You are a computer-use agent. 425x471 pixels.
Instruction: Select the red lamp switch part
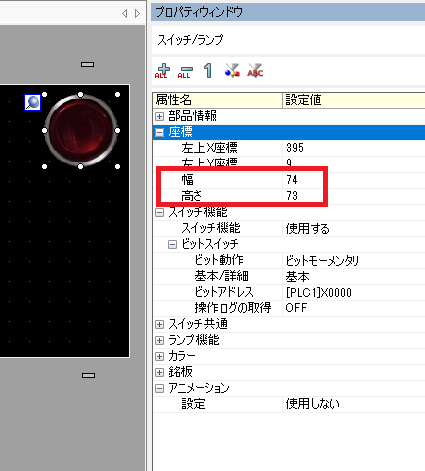81,130
